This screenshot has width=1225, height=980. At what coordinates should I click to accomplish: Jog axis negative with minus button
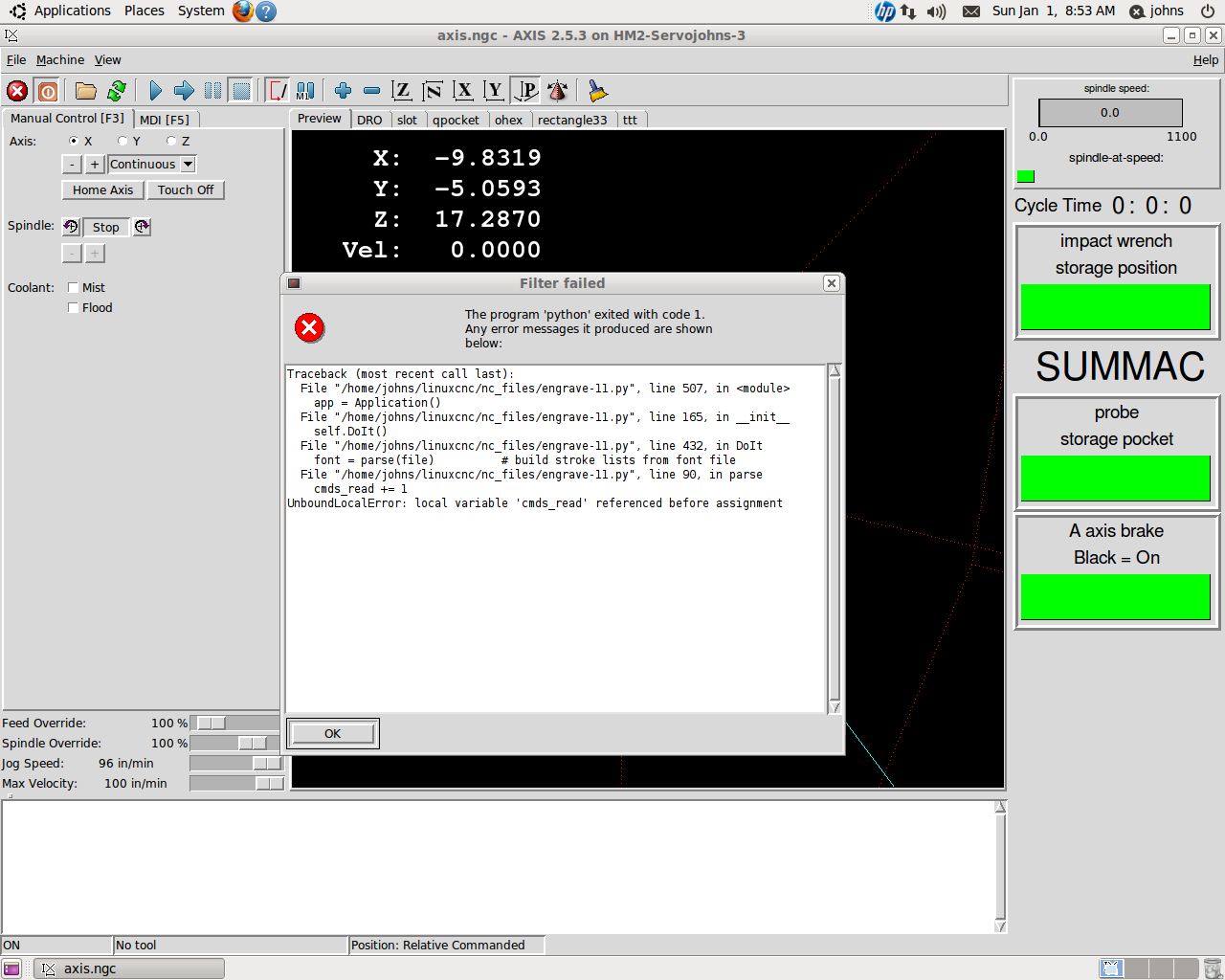point(71,165)
